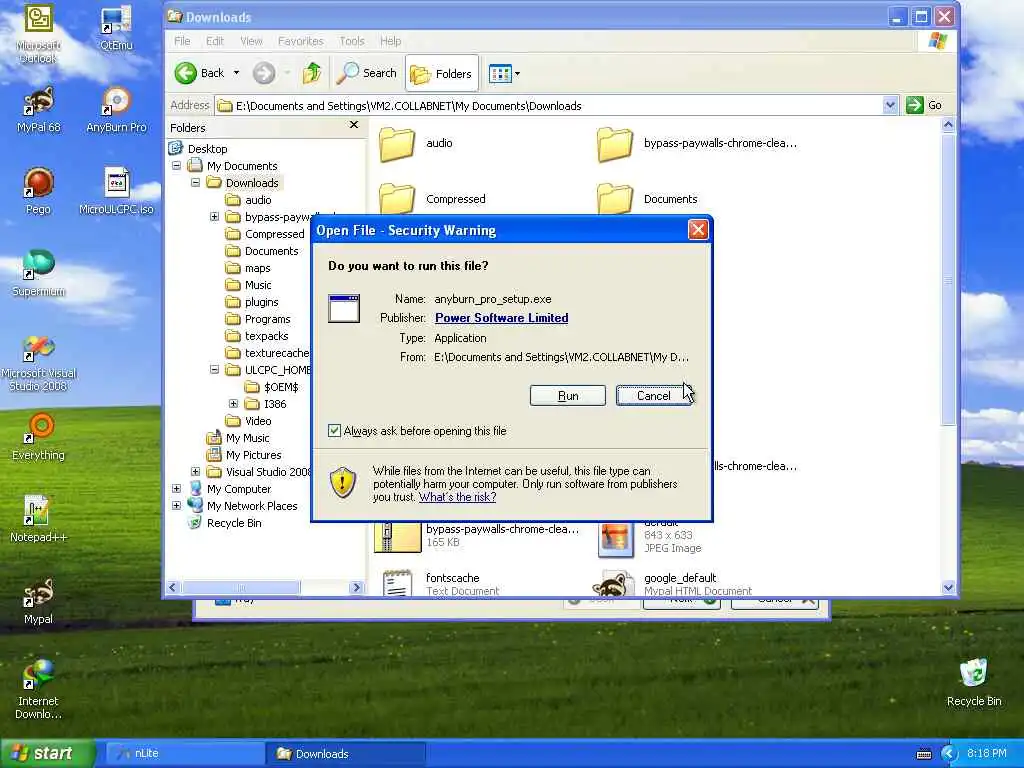1024x768 pixels.
Task: Close the Folders pane with X
Action: click(x=354, y=125)
